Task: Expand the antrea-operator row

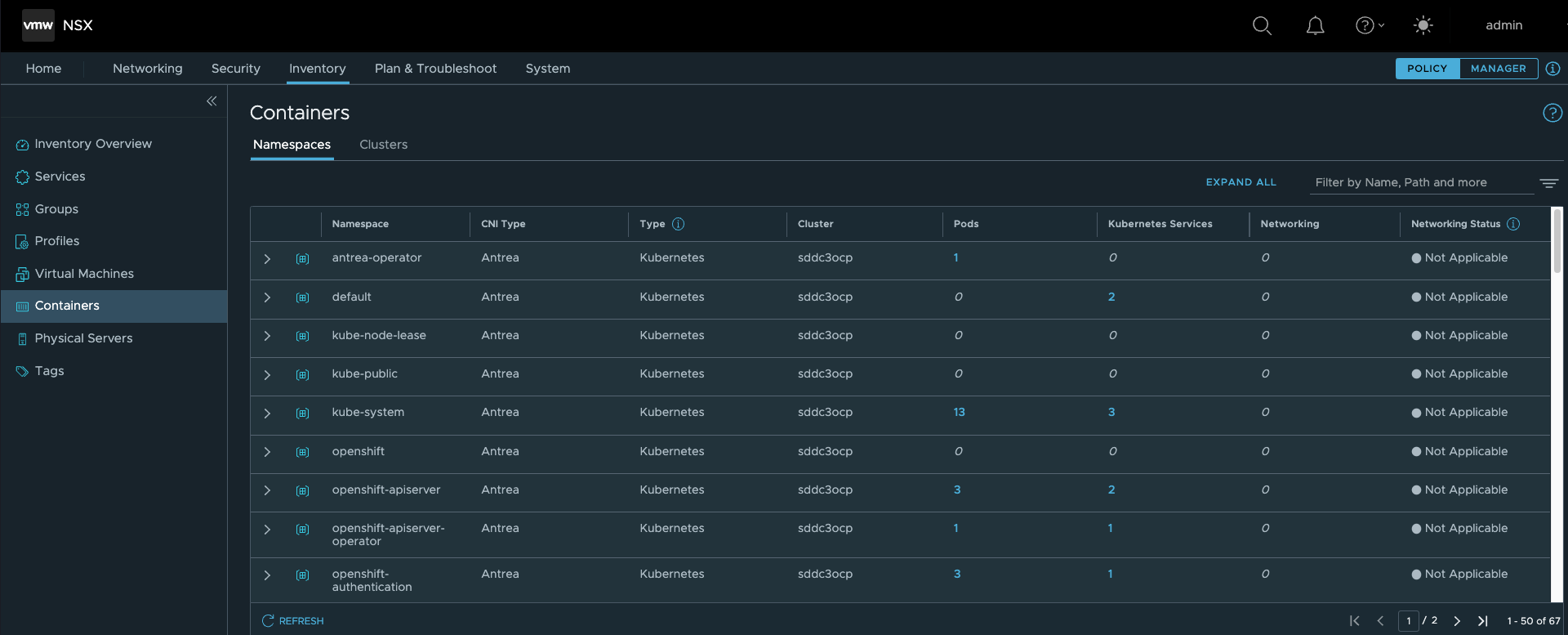Action: pyautogui.click(x=267, y=259)
